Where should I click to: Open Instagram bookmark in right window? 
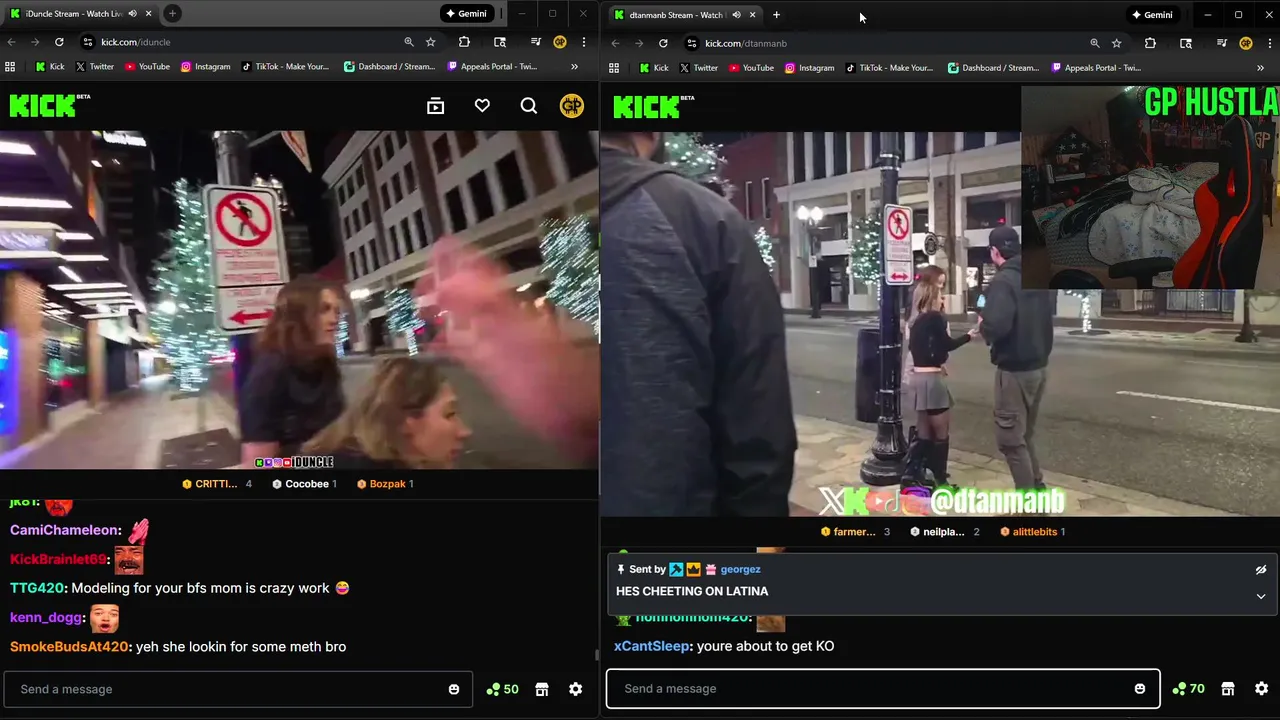coord(809,68)
